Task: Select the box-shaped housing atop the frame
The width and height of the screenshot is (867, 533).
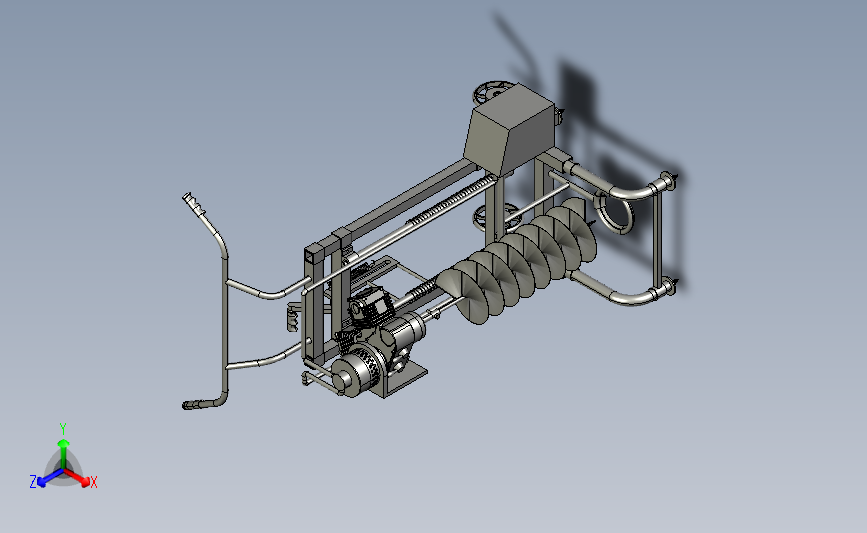Action: [509, 130]
